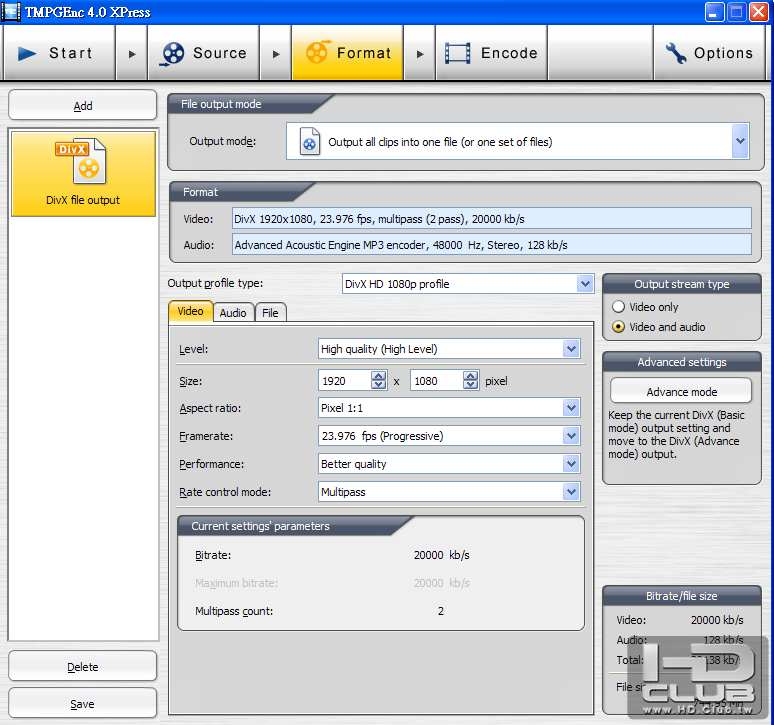
Task: Click the Save button
Action: [82, 704]
